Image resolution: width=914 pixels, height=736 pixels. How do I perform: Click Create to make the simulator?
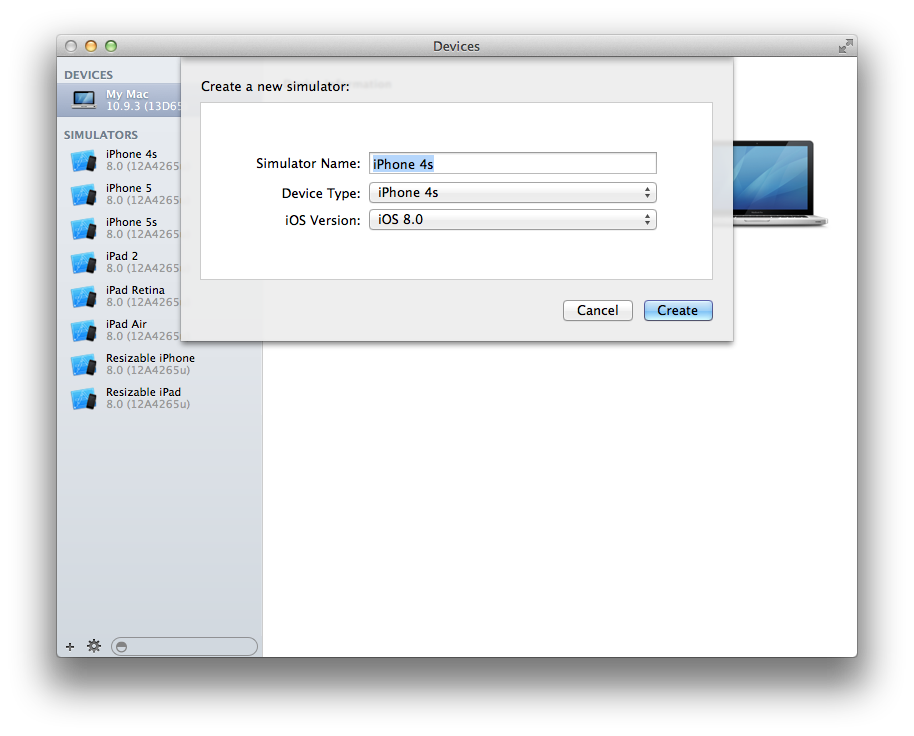tap(678, 311)
